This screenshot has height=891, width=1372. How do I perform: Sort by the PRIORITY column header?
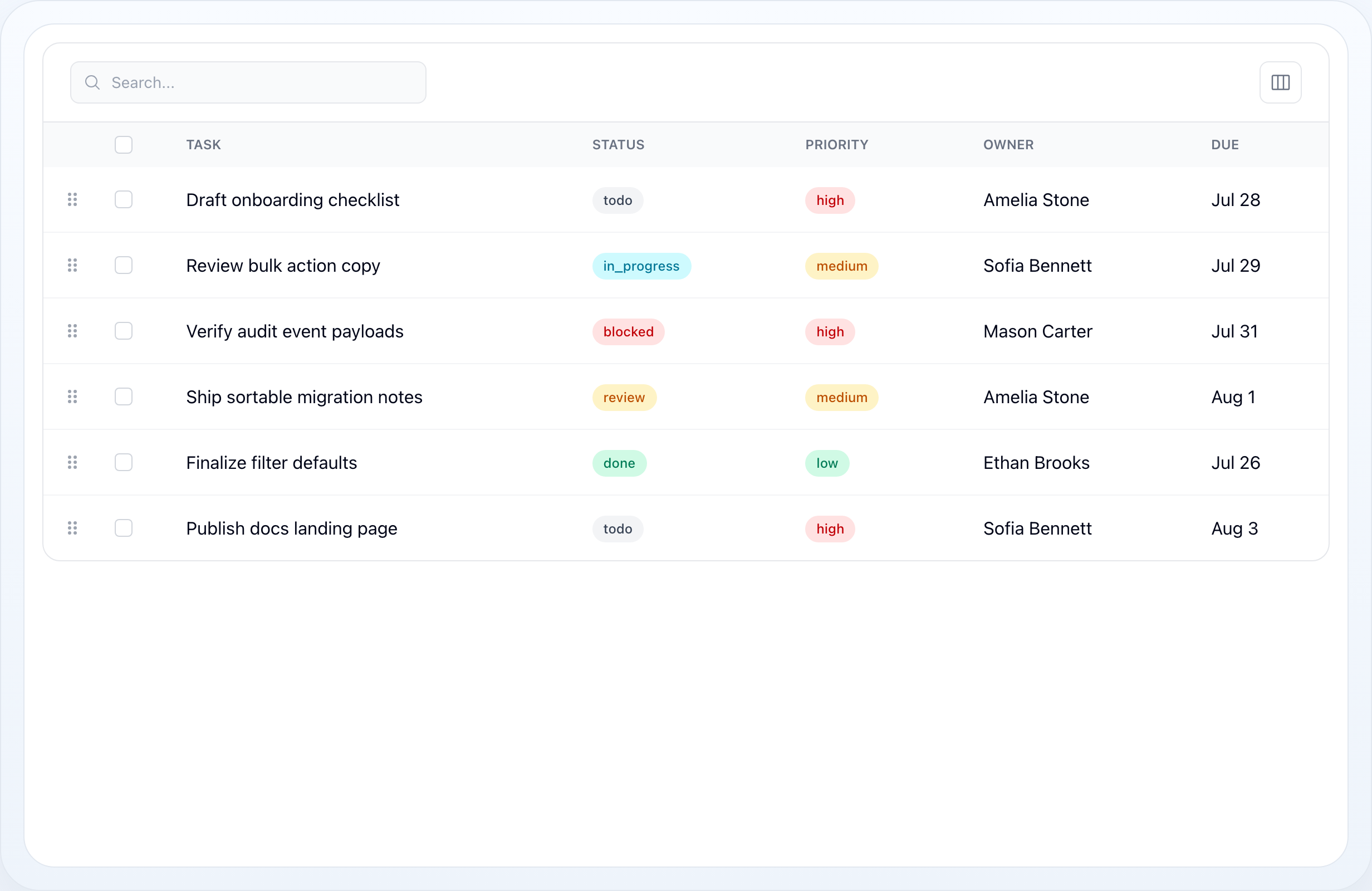836,145
